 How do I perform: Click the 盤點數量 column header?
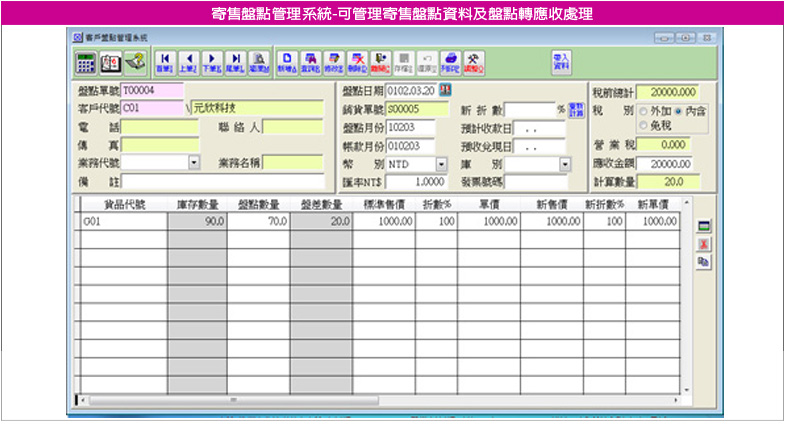[258, 204]
